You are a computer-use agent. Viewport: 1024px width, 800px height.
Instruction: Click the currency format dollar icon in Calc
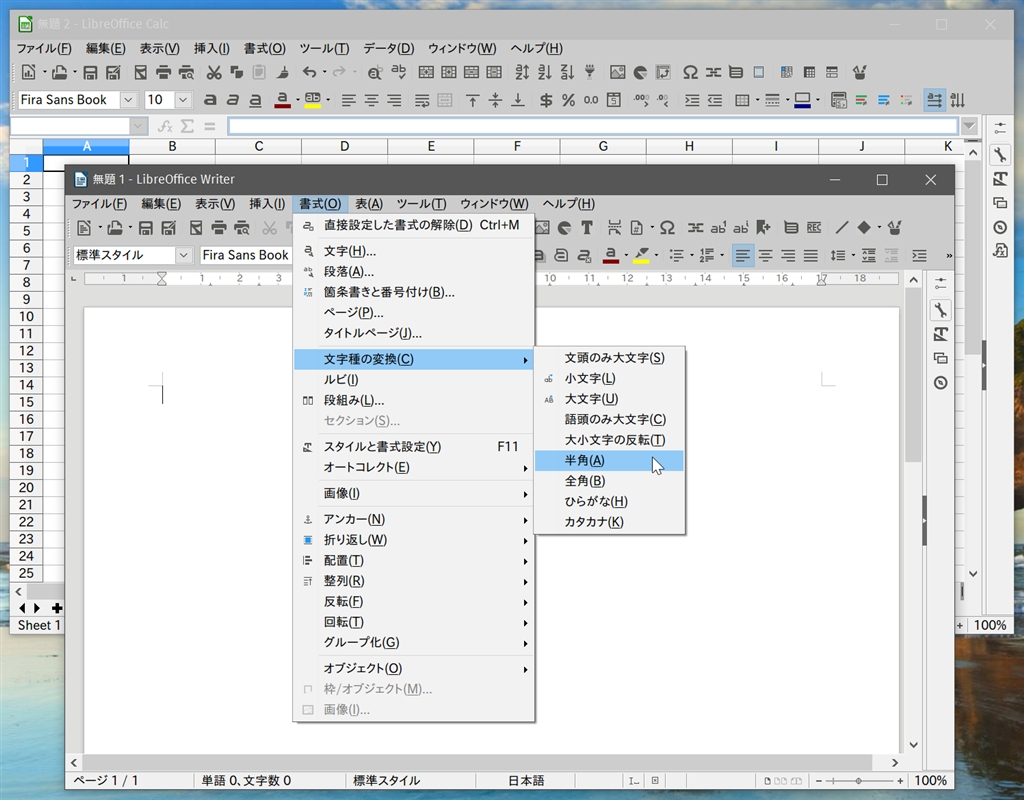pyautogui.click(x=546, y=100)
